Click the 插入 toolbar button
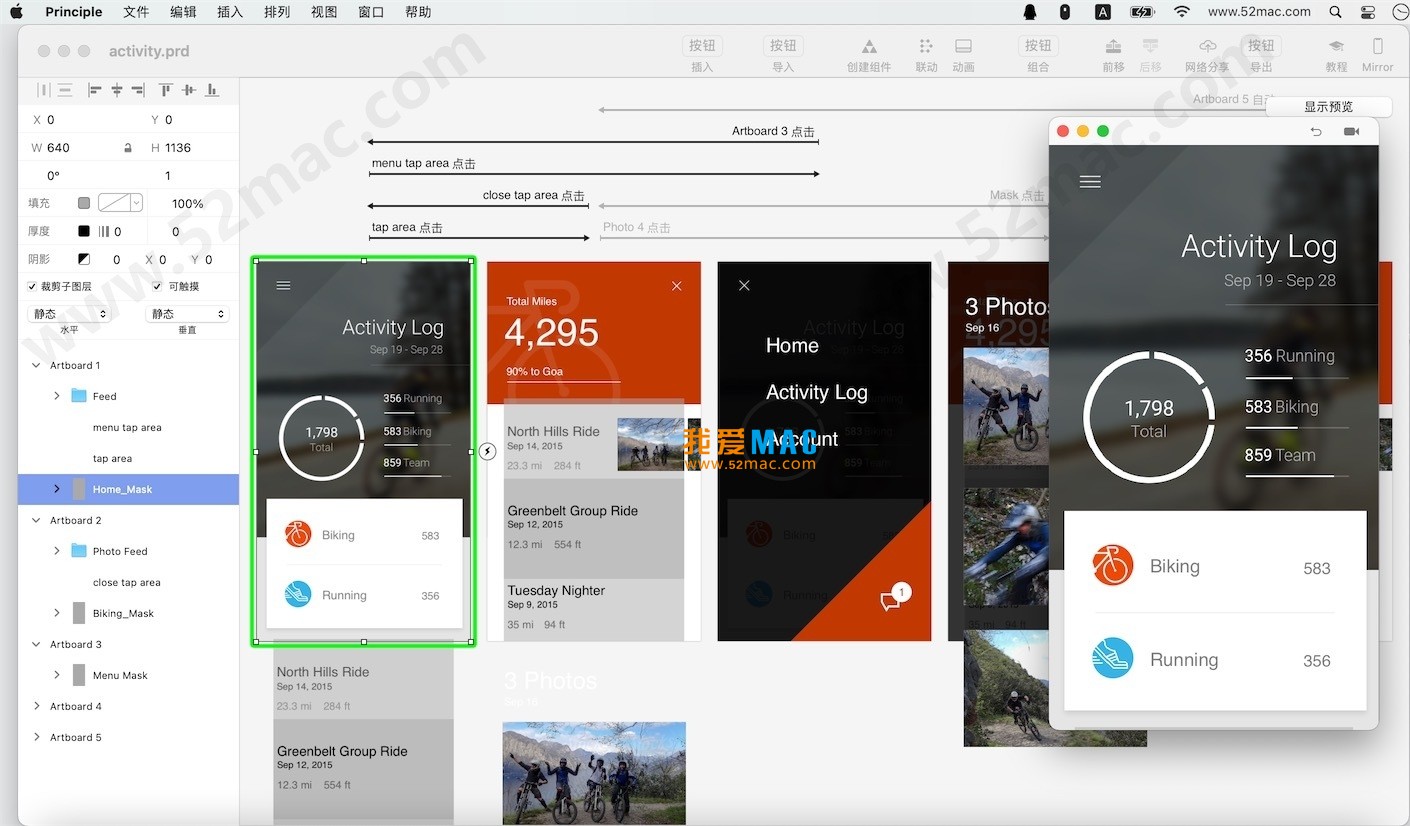 point(702,46)
